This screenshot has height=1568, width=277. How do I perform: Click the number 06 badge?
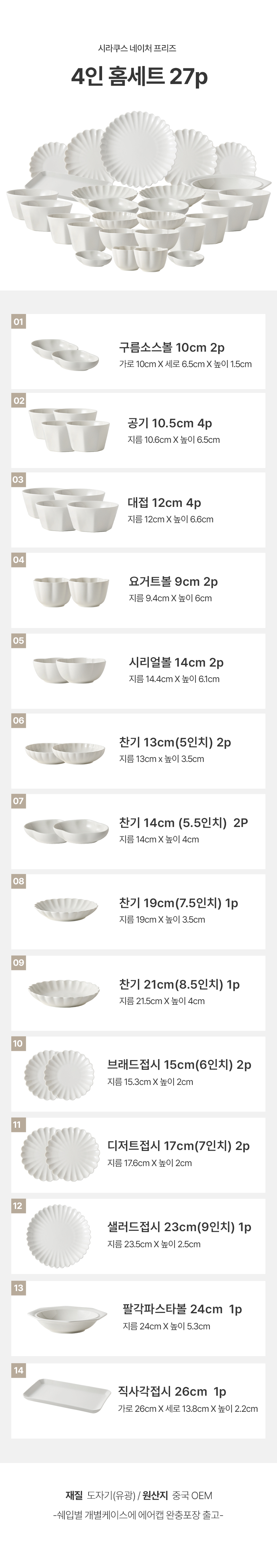pos(18,721)
